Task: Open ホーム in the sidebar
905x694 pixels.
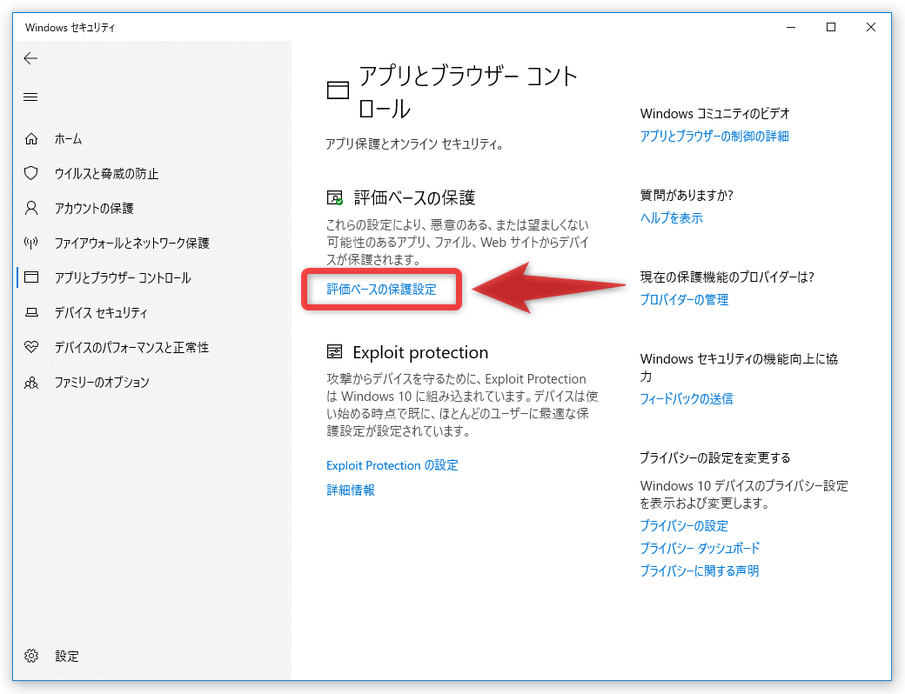Action: (x=68, y=139)
